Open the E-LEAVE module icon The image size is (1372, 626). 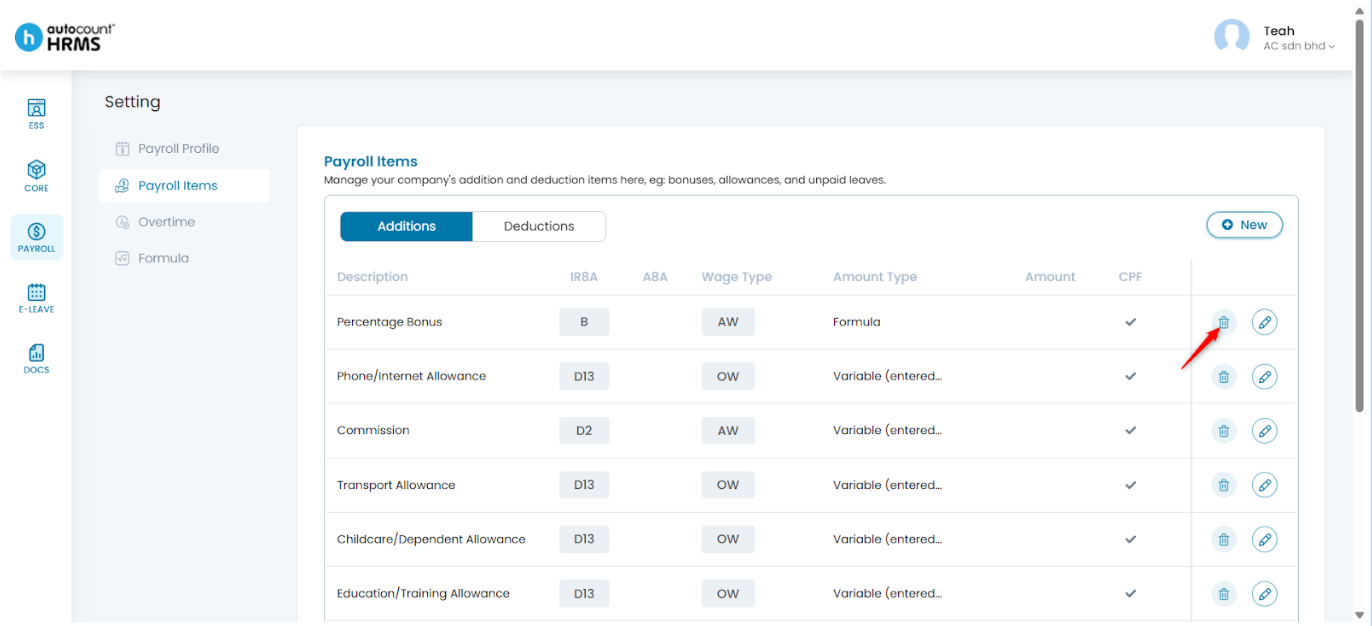[x=36, y=298]
